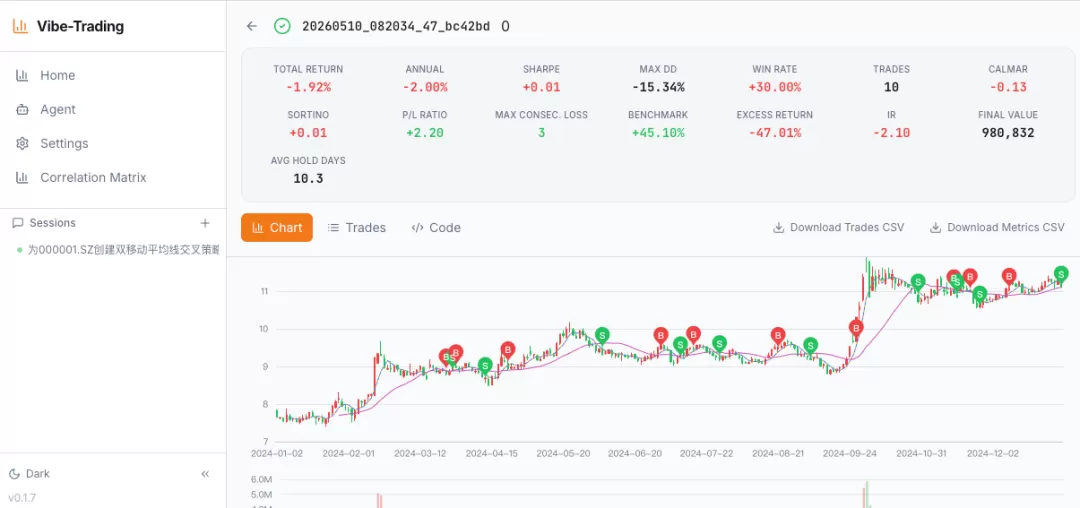Click the Trades tab list icon

pos(333,228)
